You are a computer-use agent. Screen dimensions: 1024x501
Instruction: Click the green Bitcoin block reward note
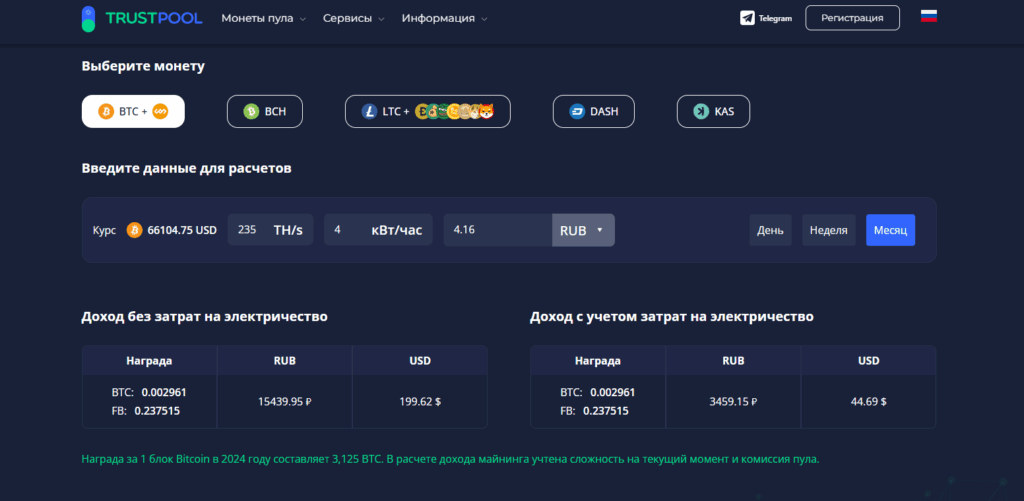pyautogui.click(x=450, y=459)
